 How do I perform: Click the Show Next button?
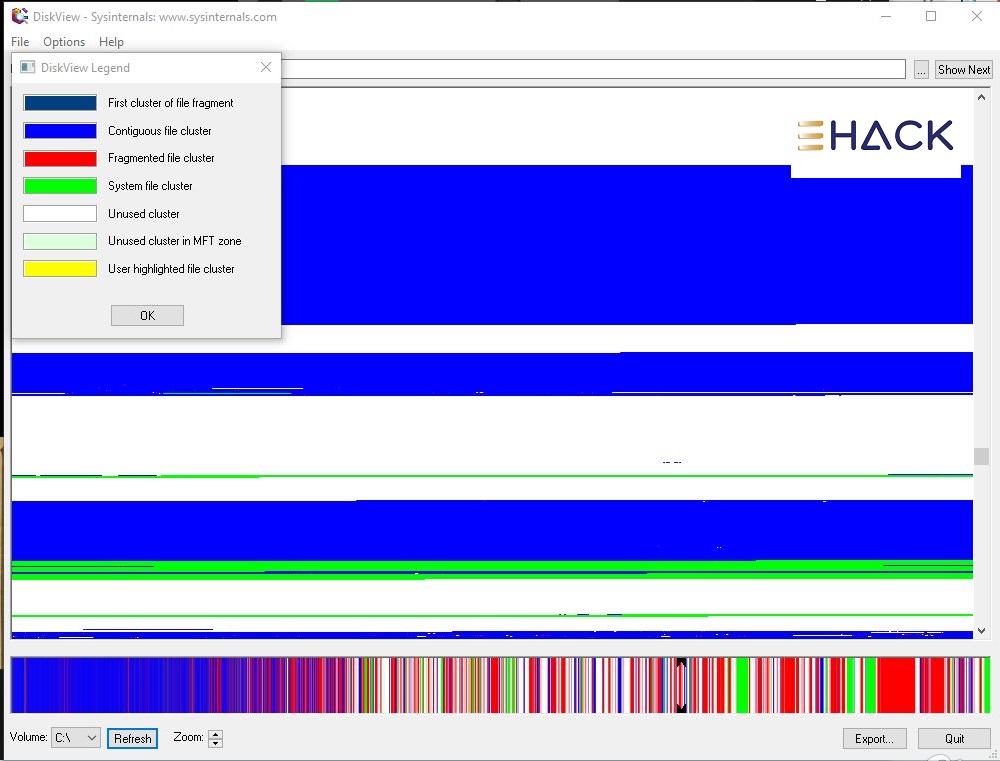[964, 70]
